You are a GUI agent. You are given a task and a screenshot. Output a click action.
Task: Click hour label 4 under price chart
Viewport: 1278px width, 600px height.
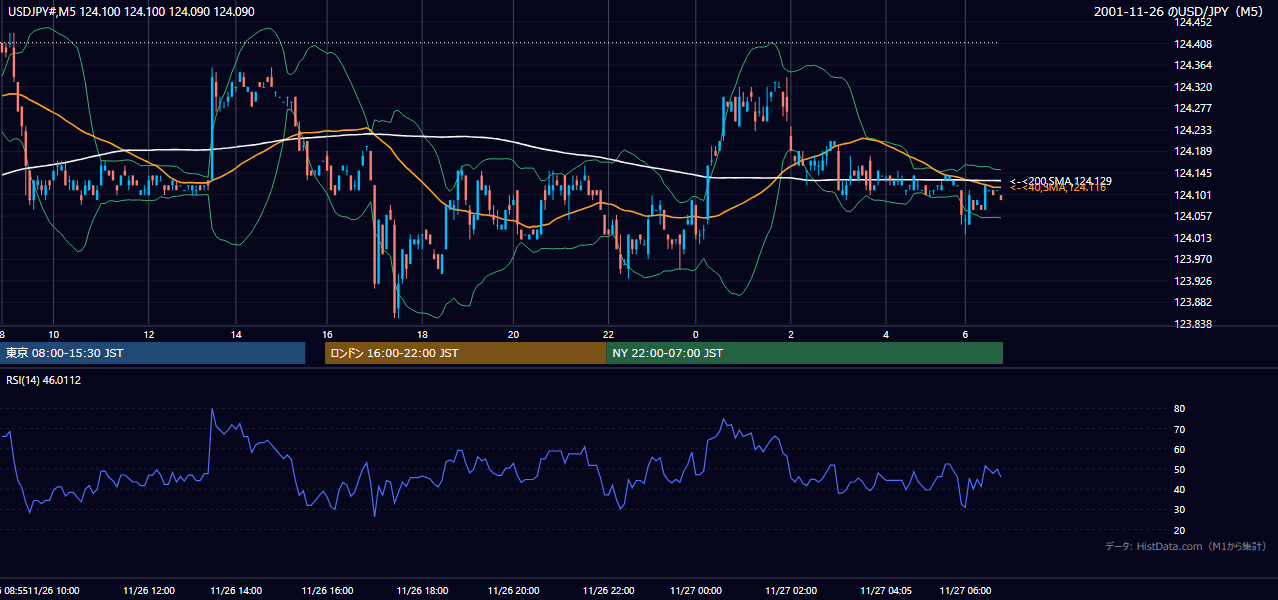click(886, 334)
